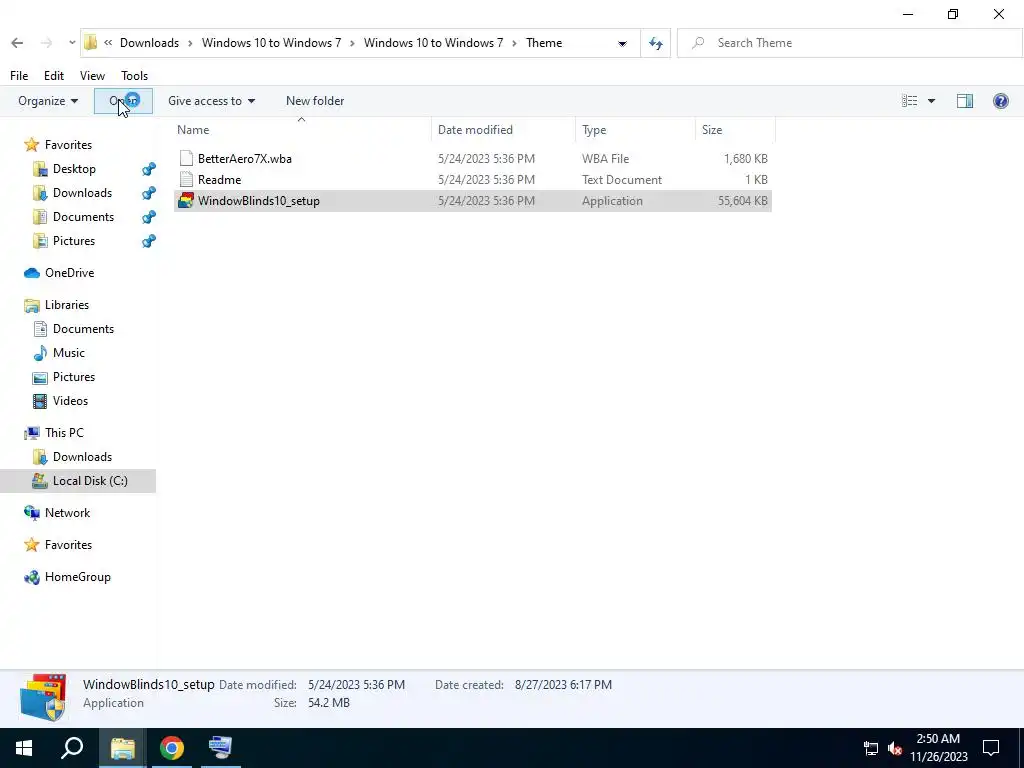Select the Readme text document icon
The width and height of the screenshot is (1024, 768).
tap(186, 180)
